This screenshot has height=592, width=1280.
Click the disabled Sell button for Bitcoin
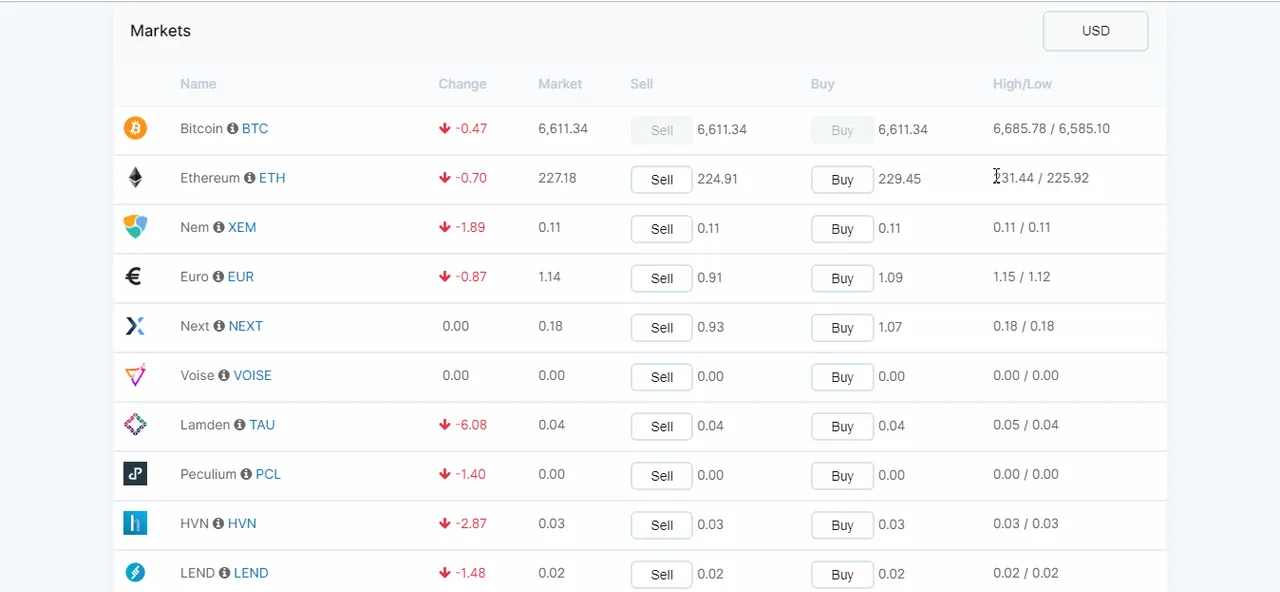(x=661, y=130)
